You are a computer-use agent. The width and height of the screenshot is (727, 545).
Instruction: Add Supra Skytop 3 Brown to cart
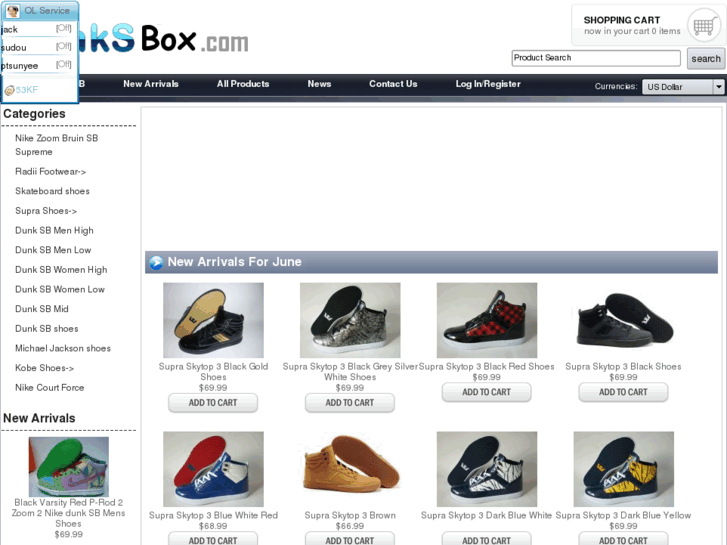pos(350,539)
